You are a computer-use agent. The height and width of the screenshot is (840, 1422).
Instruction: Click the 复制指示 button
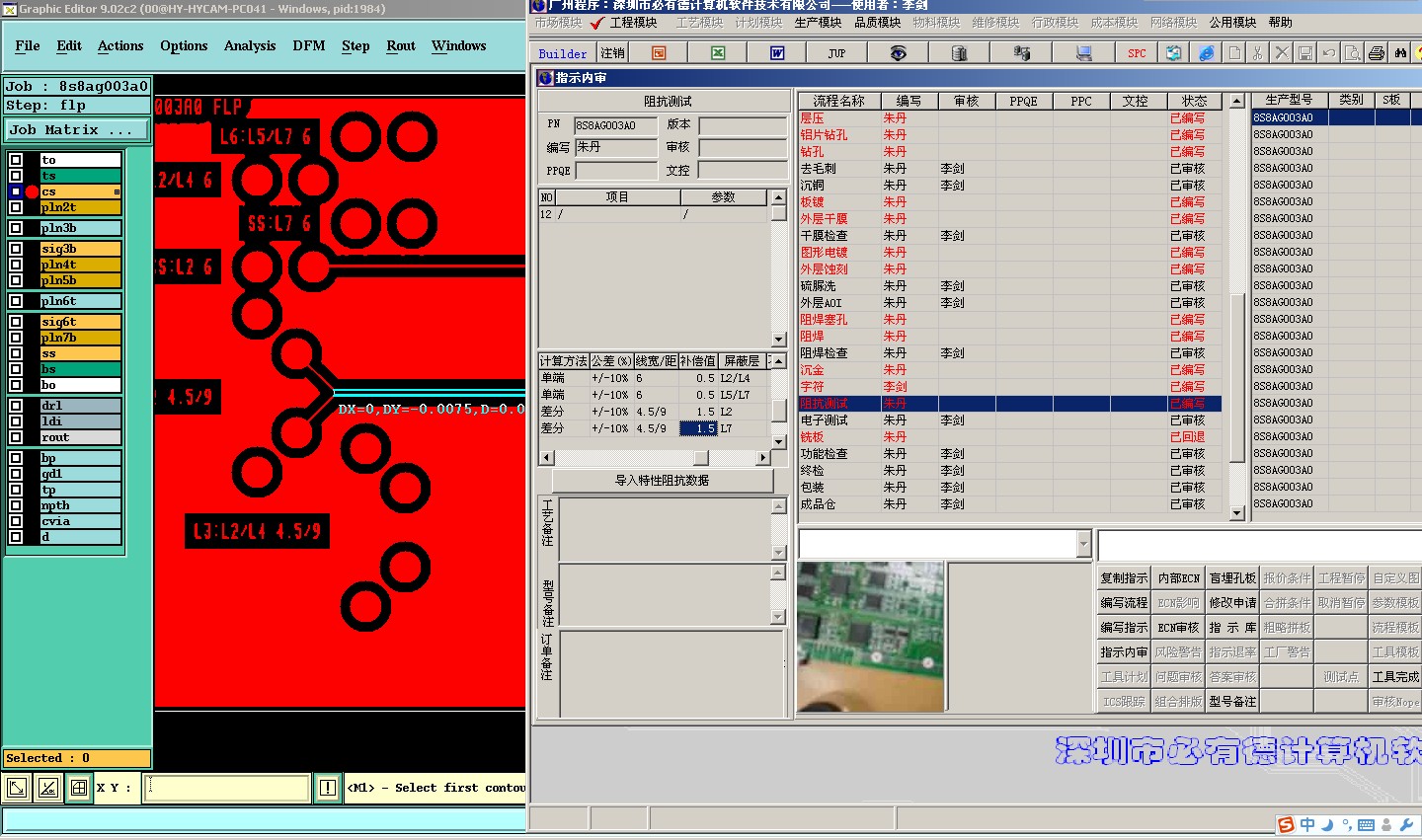coord(1124,578)
